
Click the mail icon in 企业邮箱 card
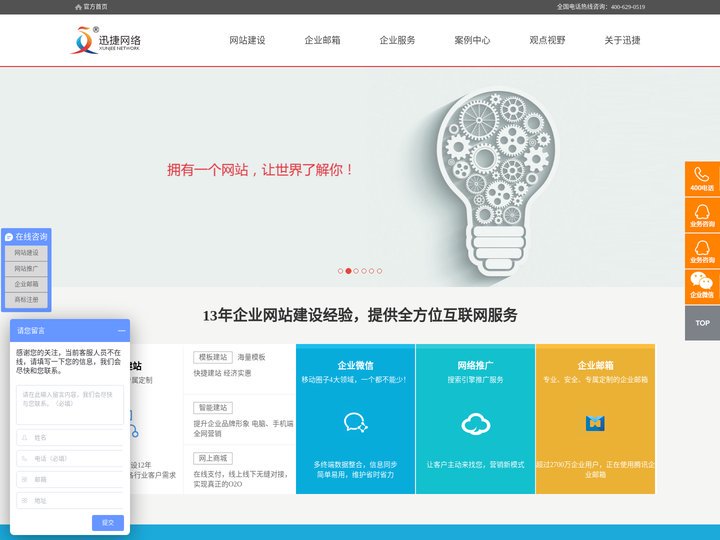(x=595, y=423)
